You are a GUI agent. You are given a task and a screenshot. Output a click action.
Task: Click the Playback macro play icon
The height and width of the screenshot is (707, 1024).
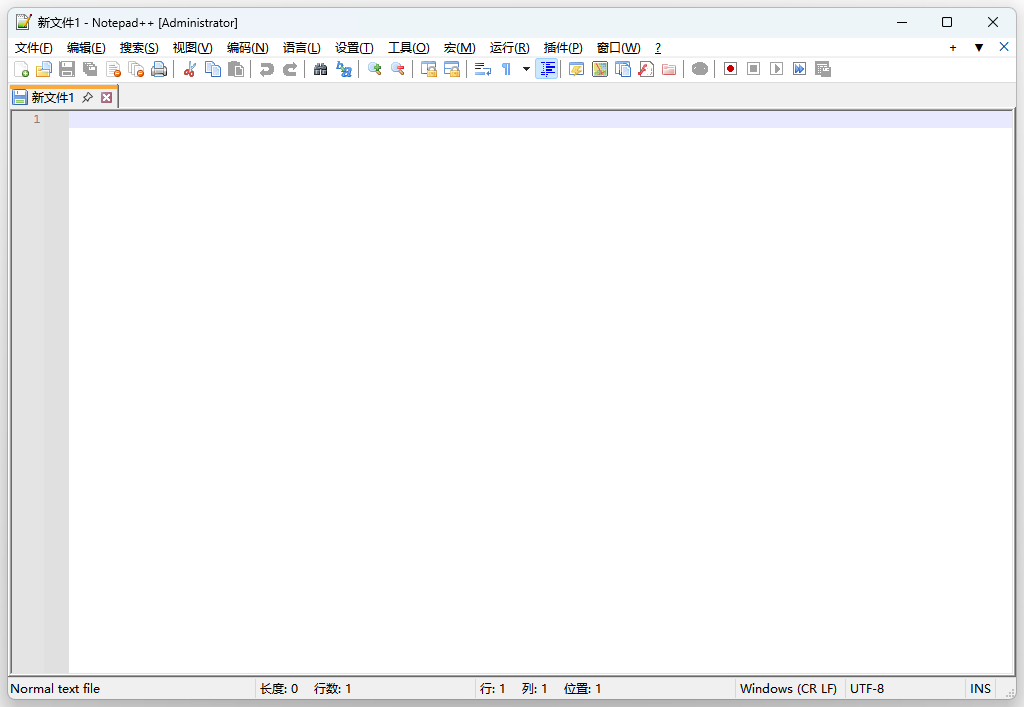(x=776, y=69)
